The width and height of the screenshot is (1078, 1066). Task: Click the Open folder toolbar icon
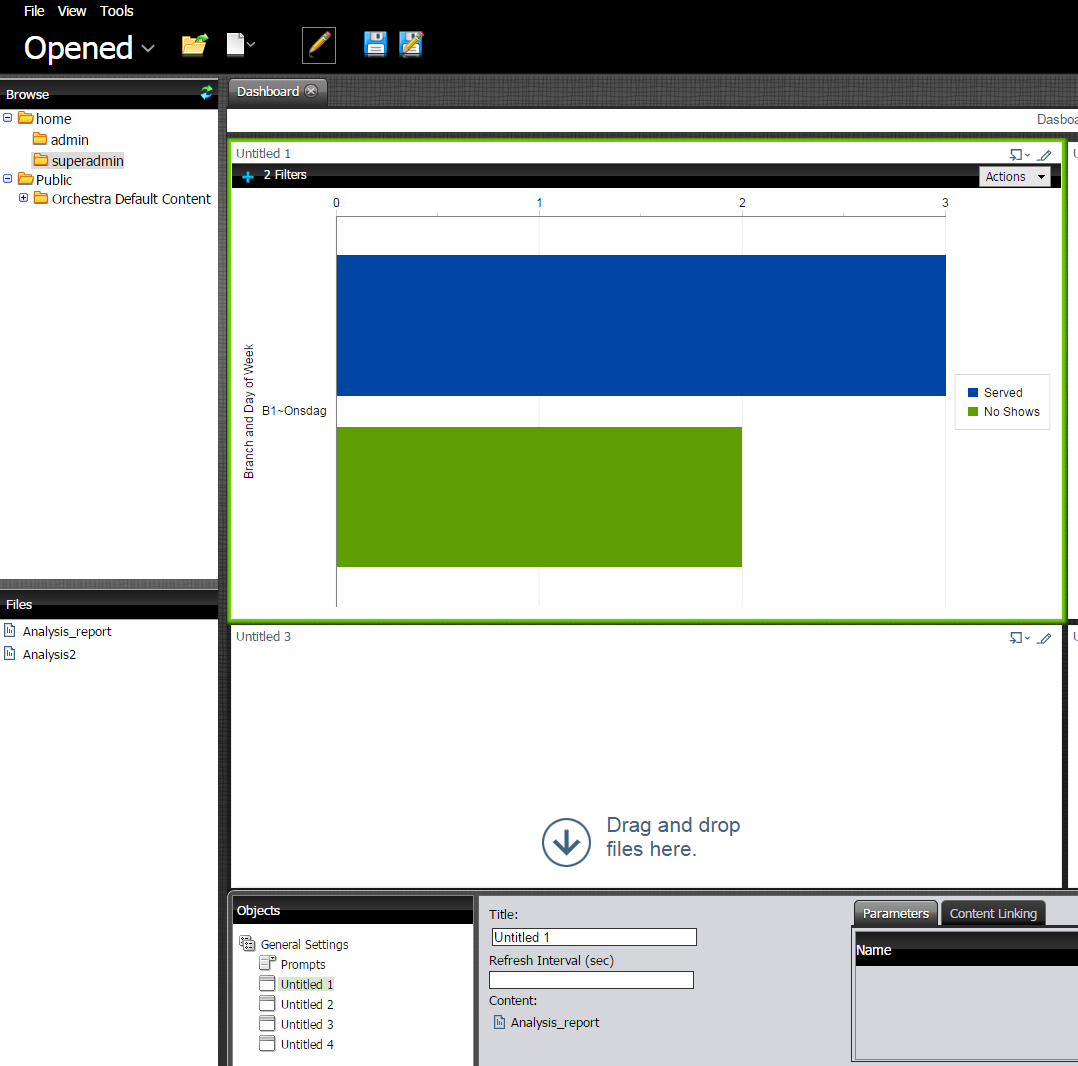(194, 45)
